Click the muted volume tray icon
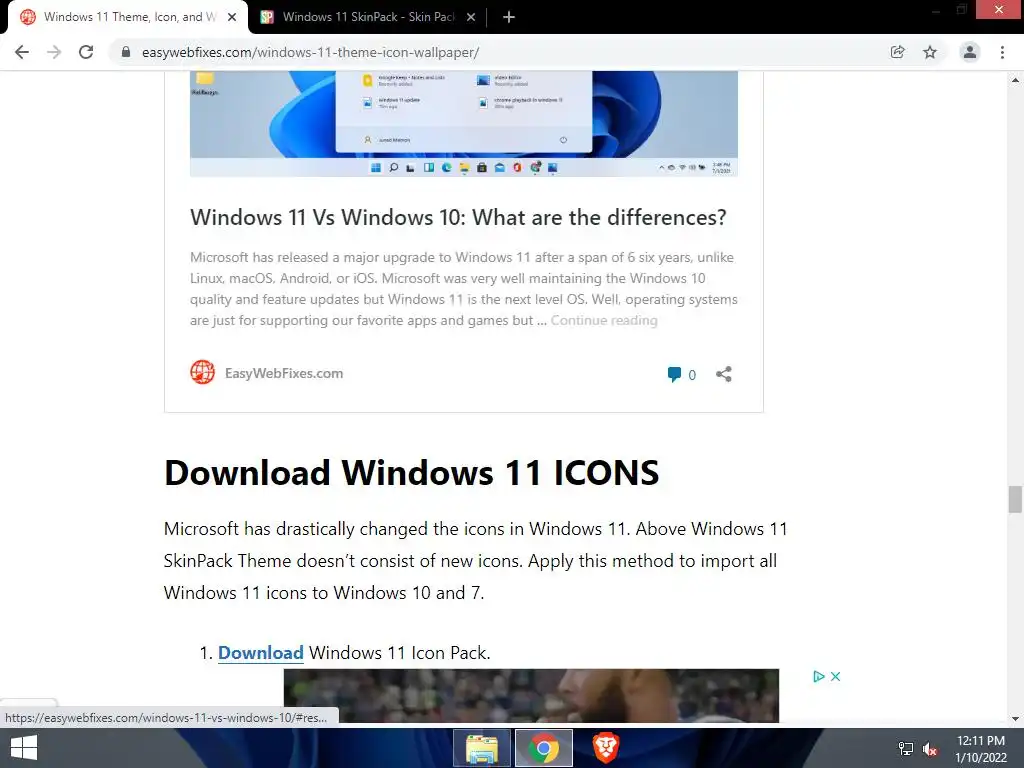Viewport: 1024px width, 768px height. (930, 749)
